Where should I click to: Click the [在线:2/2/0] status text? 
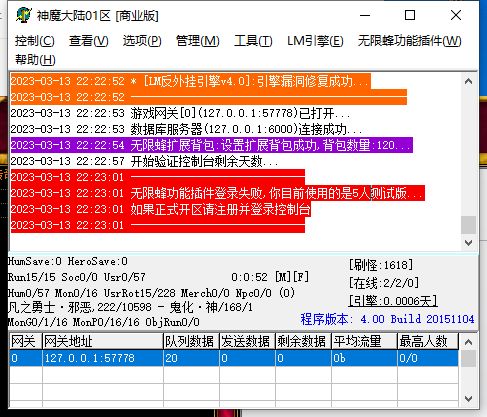click(384, 283)
